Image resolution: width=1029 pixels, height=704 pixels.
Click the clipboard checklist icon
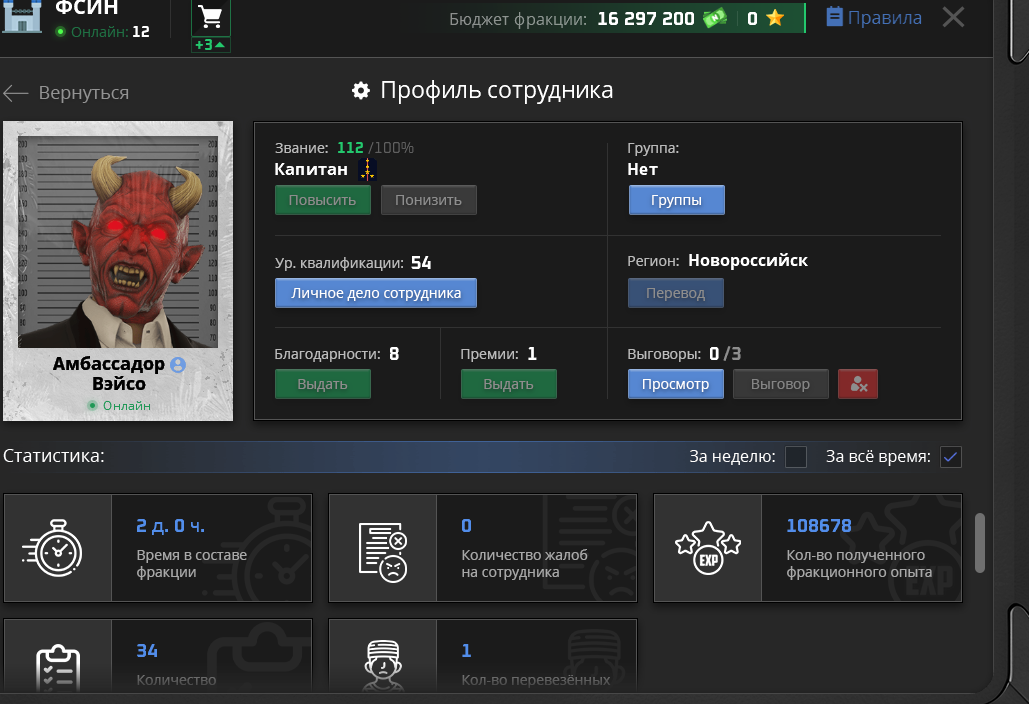(x=58, y=667)
